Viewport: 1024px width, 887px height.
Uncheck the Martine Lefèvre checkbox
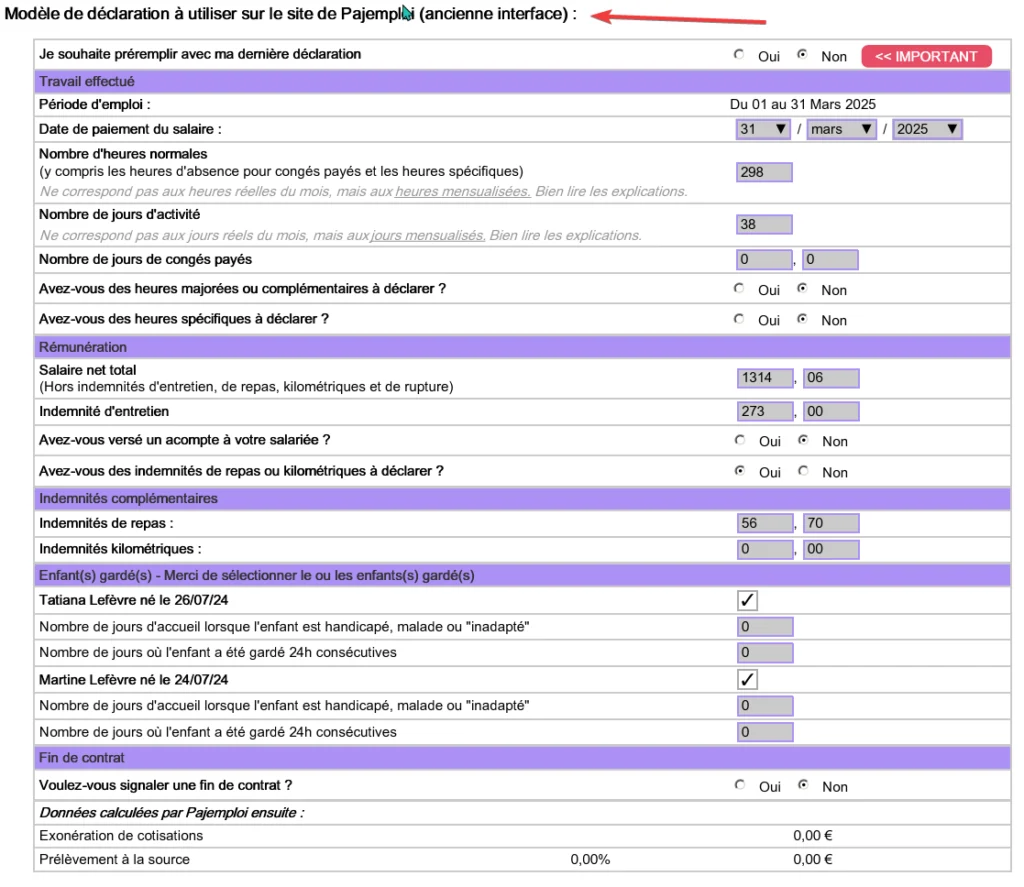[747, 680]
